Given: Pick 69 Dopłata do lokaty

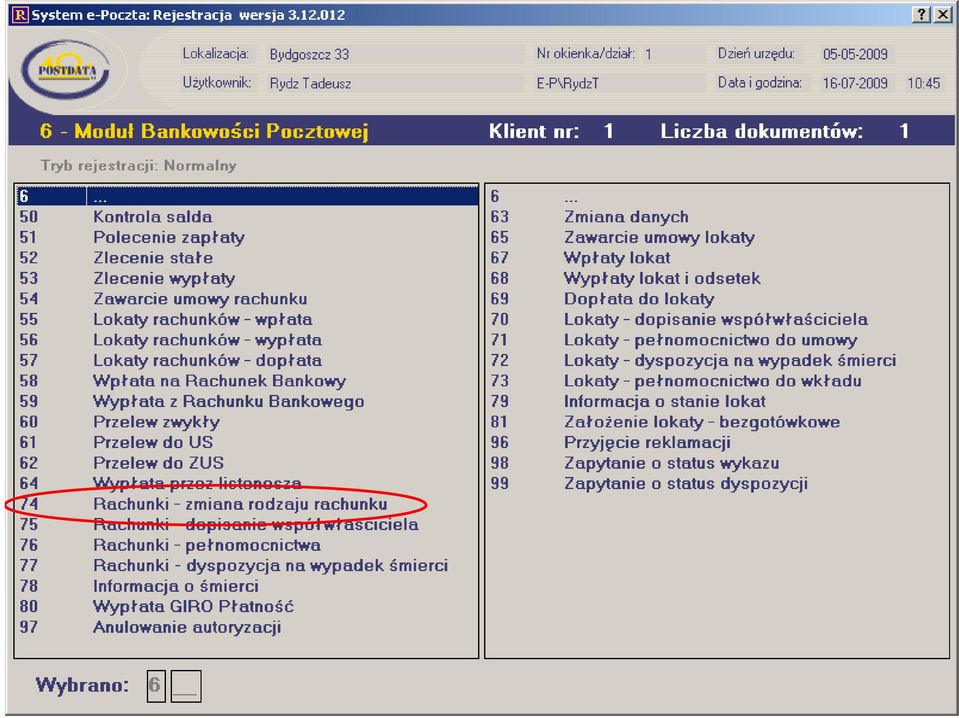Looking at the screenshot, I should 717,298.
